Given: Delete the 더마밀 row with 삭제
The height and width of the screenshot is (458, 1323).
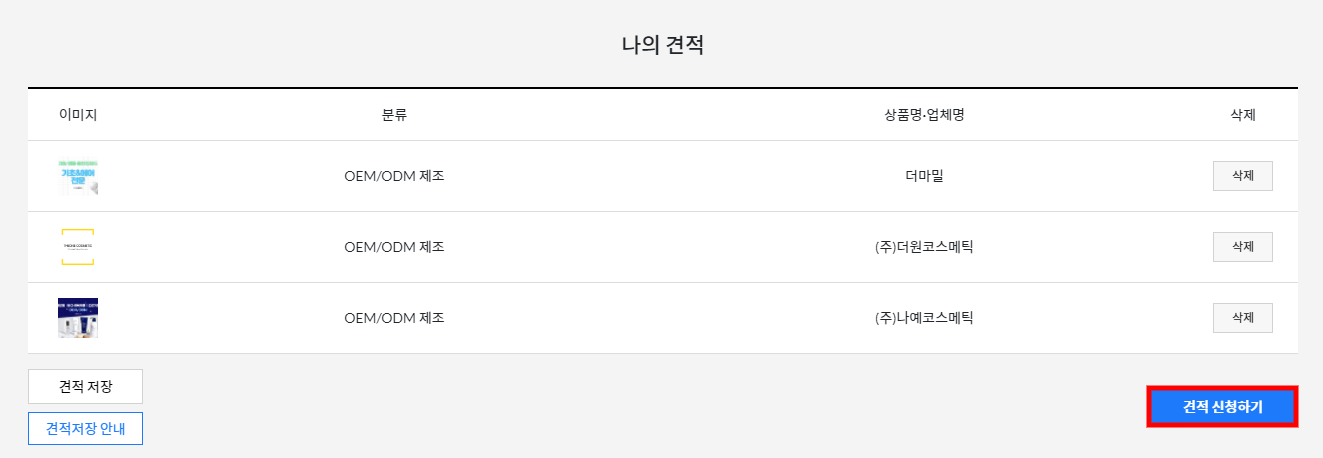Looking at the screenshot, I should click(1242, 176).
